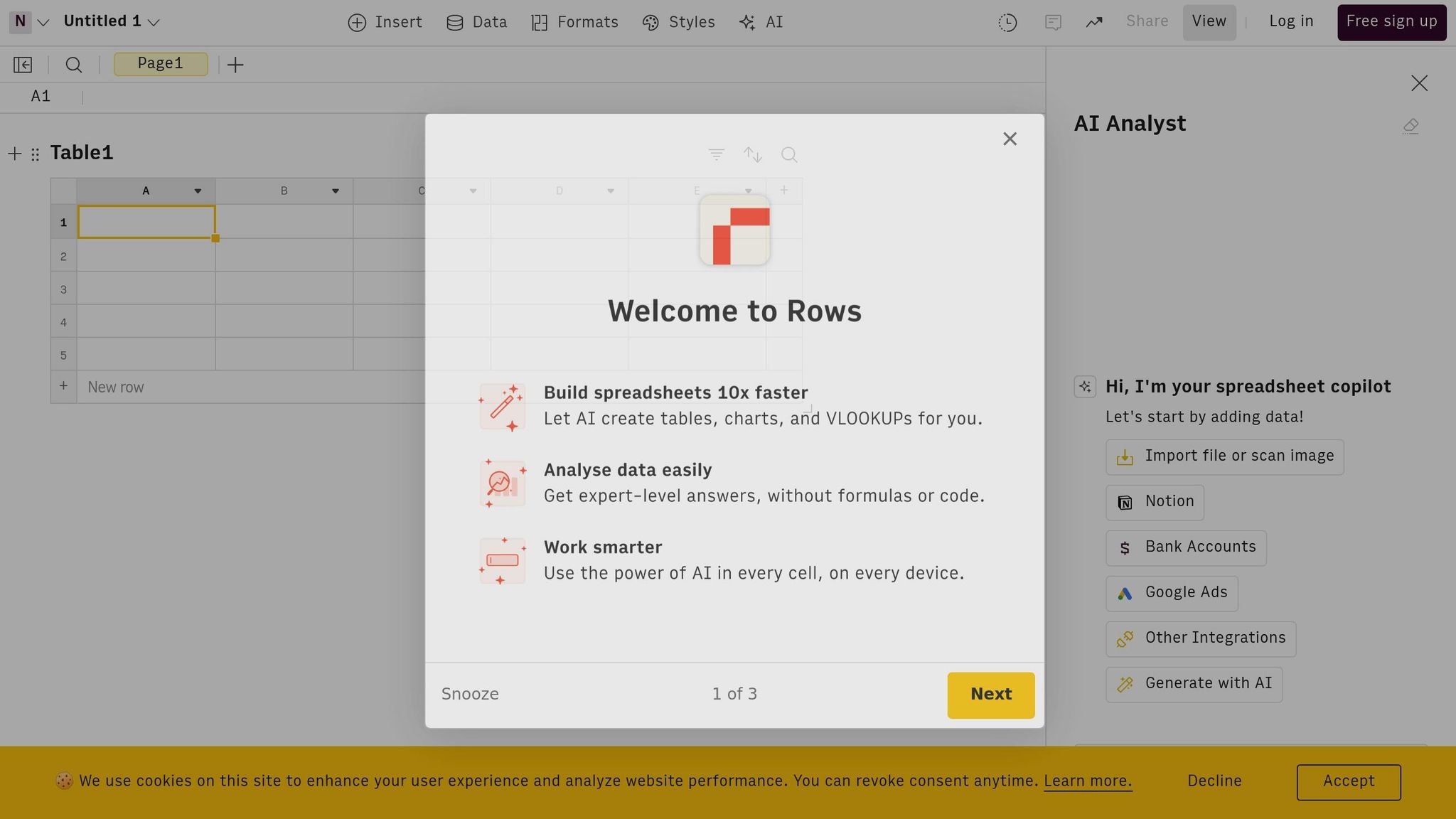1456x819 pixels.
Task: Expand the Untitled 1 title dropdown
Action: pyautogui.click(x=112, y=21)
